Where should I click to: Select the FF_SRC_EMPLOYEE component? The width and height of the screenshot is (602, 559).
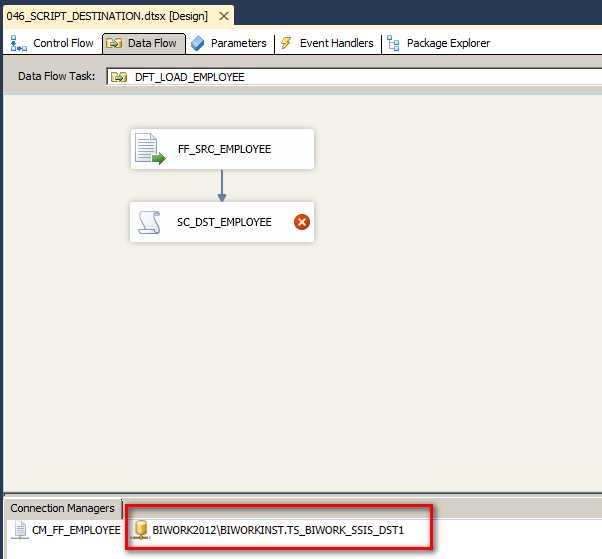click(222, 149)
